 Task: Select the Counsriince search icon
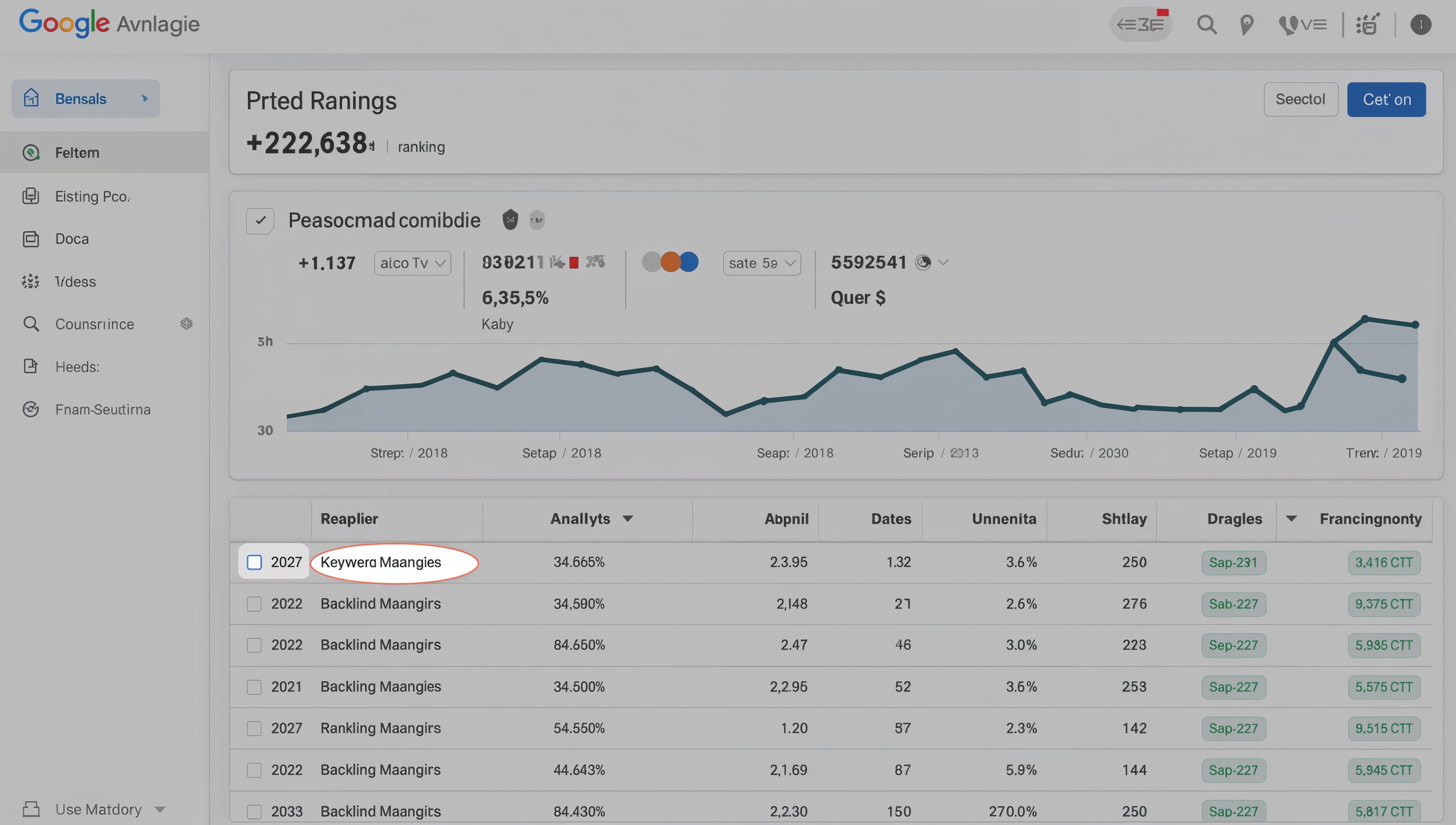coord(31,323)
